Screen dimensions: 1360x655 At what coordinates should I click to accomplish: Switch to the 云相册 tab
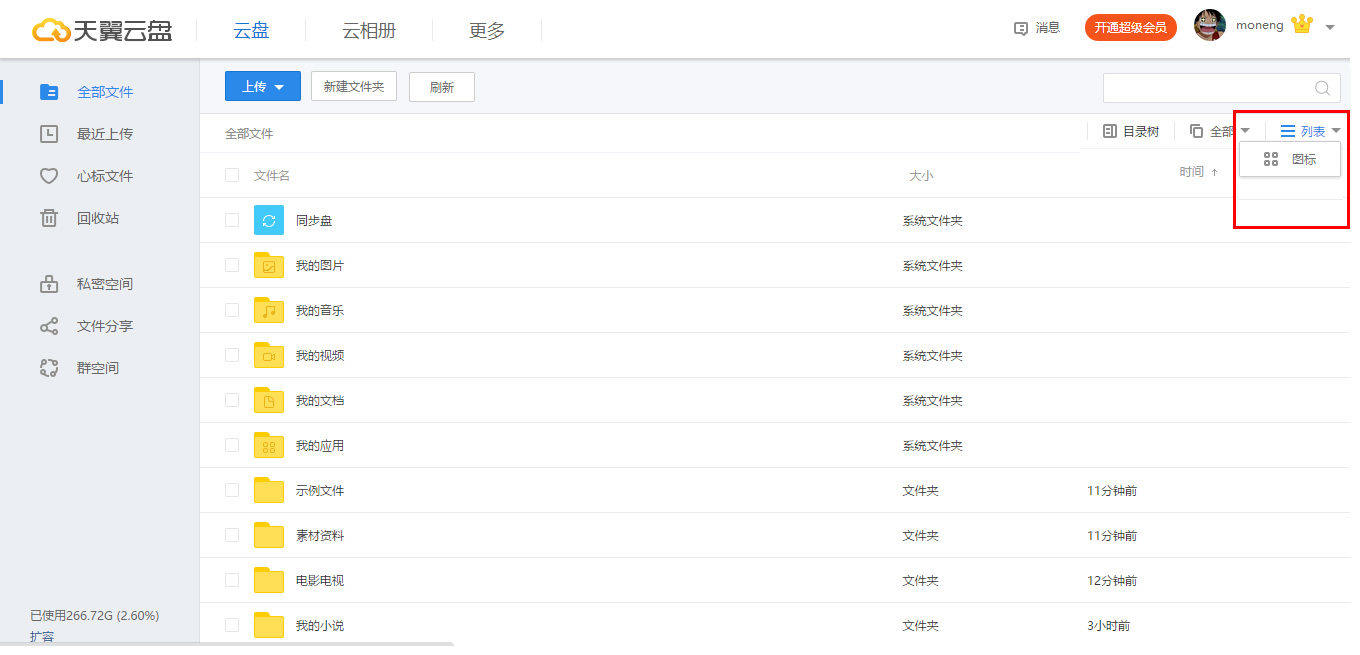(368, 30)
